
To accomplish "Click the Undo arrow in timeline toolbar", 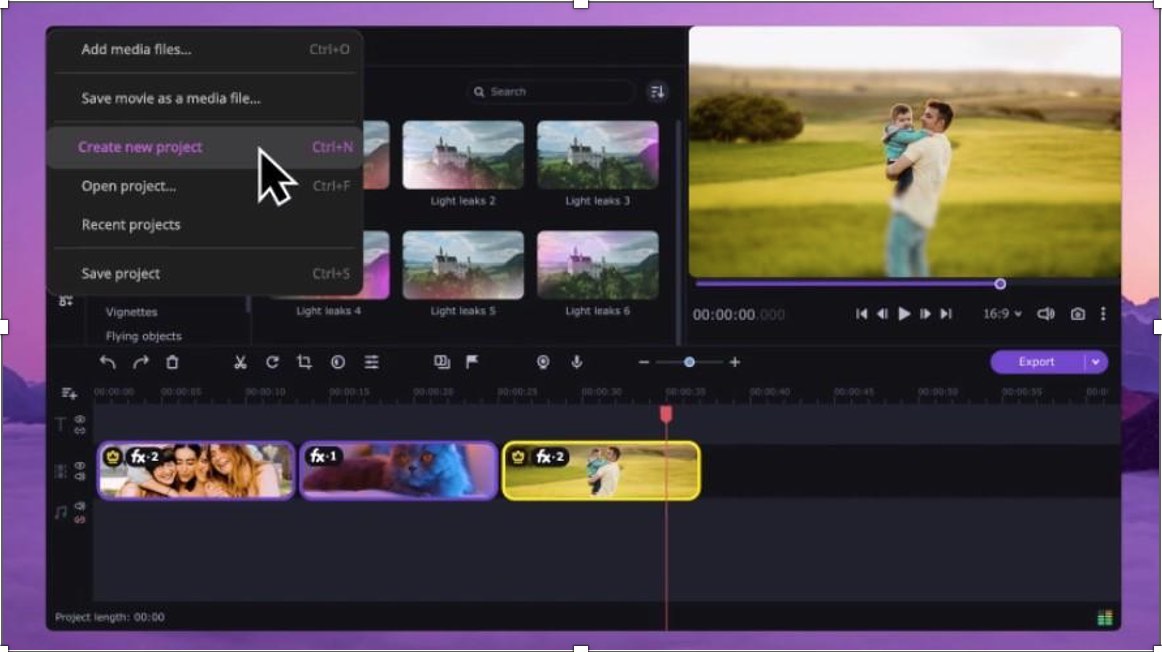I will tap(108, 362).
